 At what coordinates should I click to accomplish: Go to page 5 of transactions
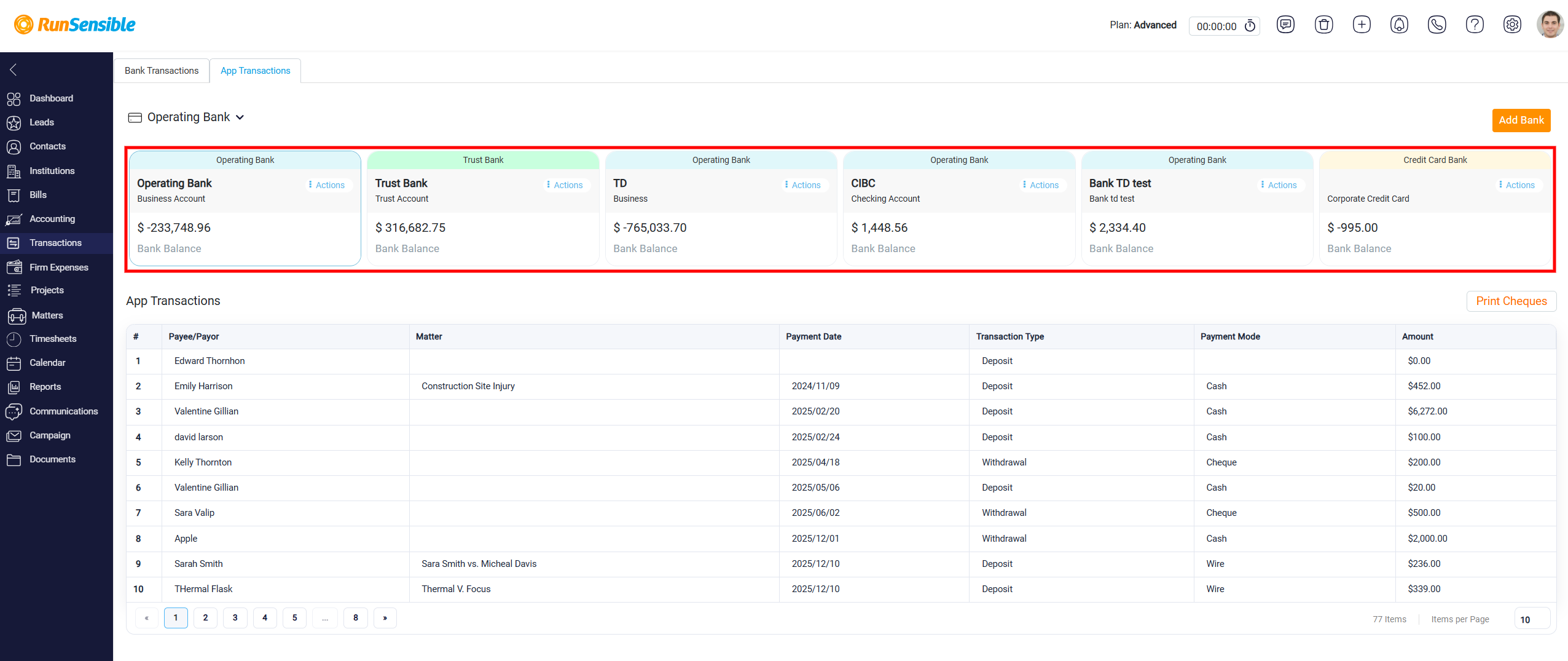click(294, 618)
